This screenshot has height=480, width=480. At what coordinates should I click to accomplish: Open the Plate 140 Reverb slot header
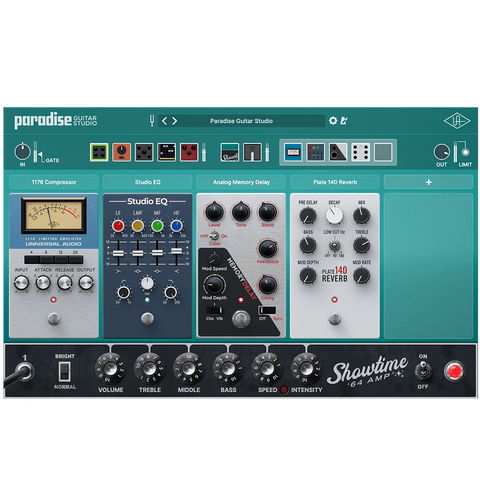pyautogui.click(x=335, y=182)
